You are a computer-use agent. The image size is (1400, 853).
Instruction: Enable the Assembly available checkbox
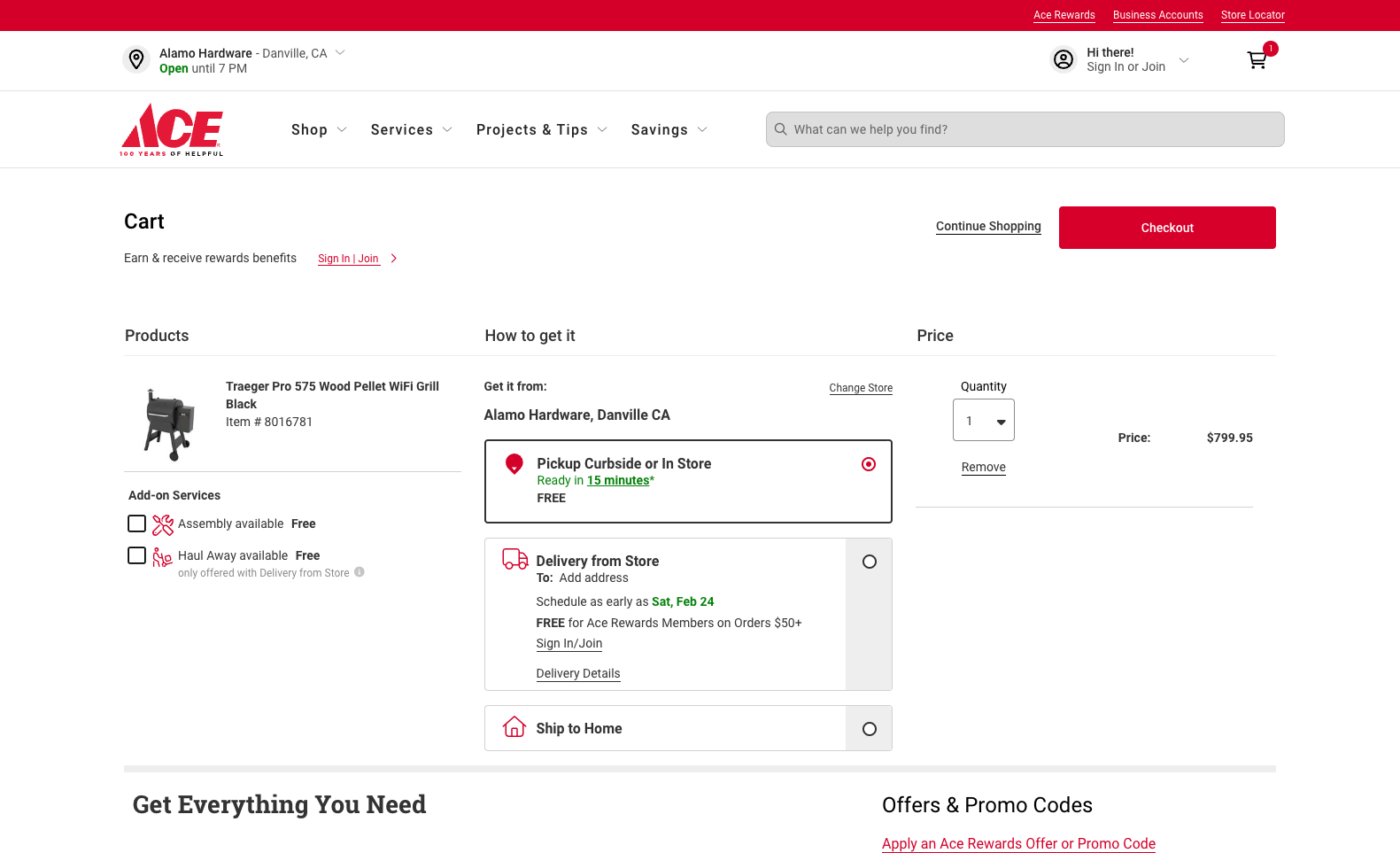(136, 523)
